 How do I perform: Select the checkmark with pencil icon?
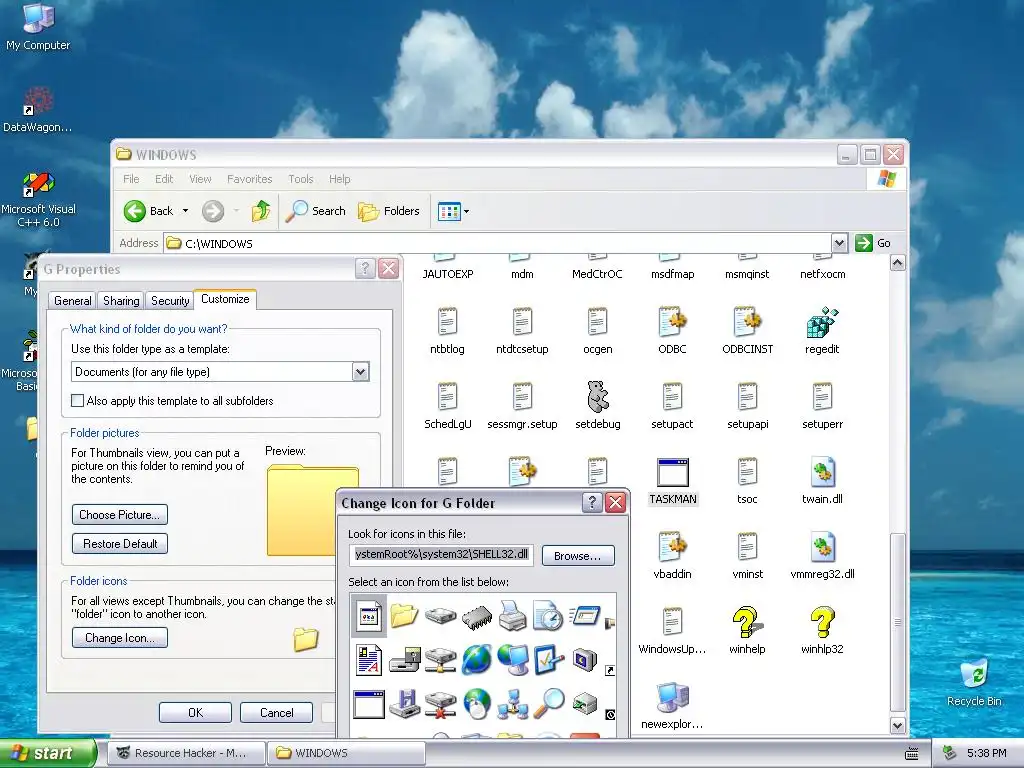(549, 660)
